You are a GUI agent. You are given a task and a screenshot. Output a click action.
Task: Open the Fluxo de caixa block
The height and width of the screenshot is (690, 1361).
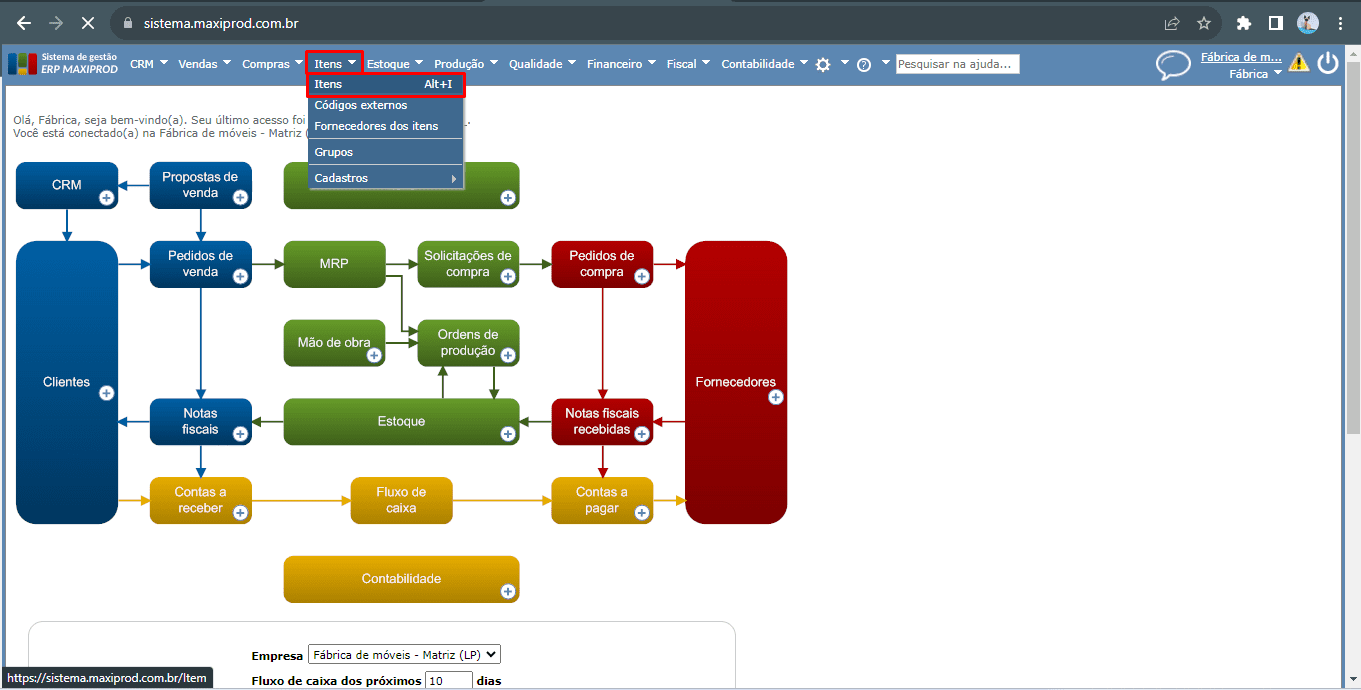401,500
